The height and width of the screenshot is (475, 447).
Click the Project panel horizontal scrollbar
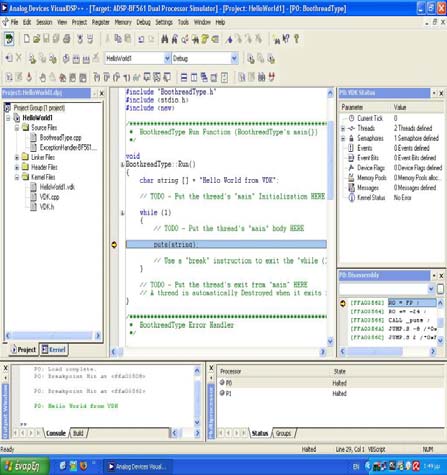pyautogui.click(x=53, y=335)
